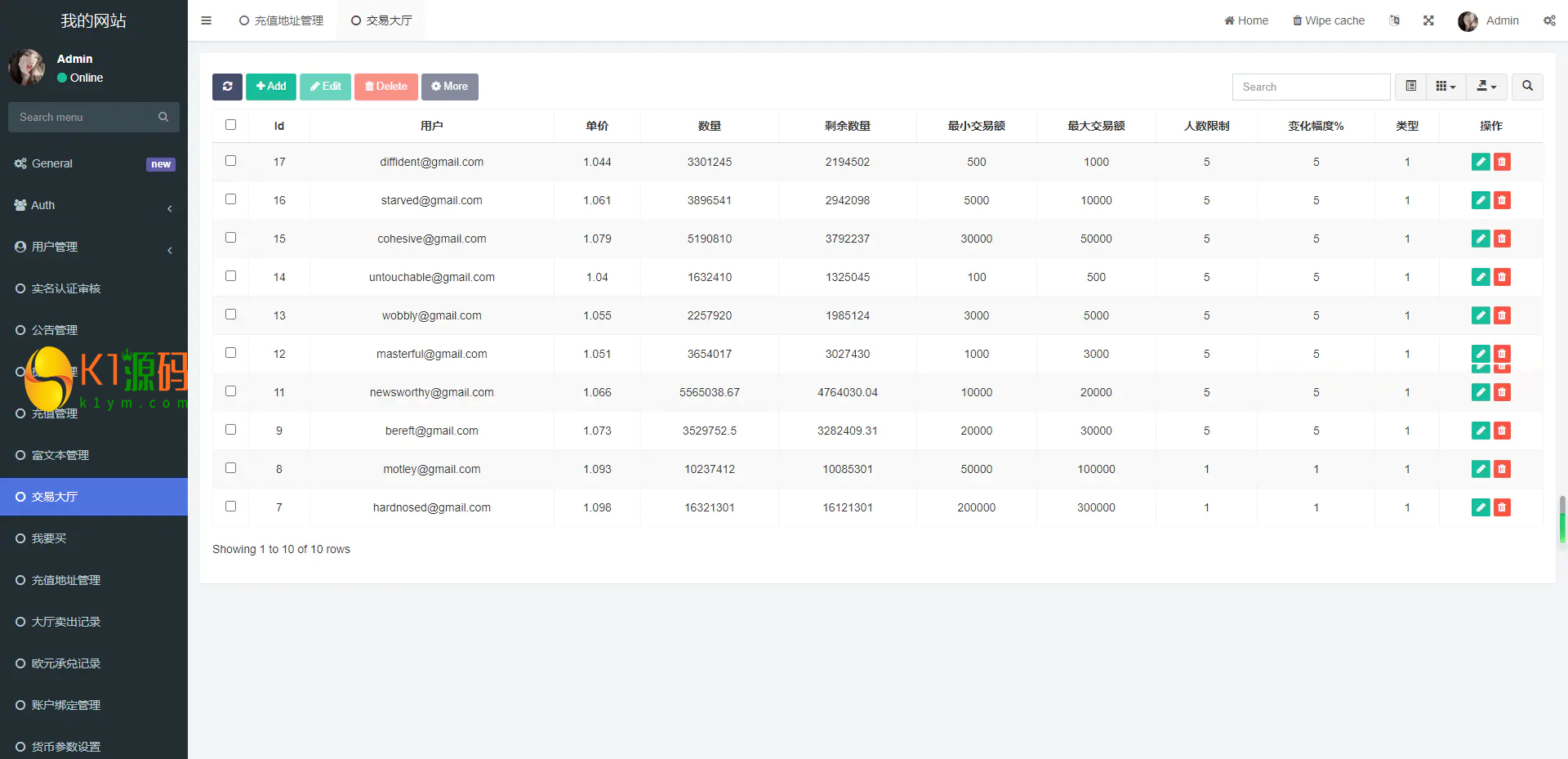Select the wobbly@gmail.com row checkbox
Image resolution: width=1568 pixels, height=759 pixels.
231,315
